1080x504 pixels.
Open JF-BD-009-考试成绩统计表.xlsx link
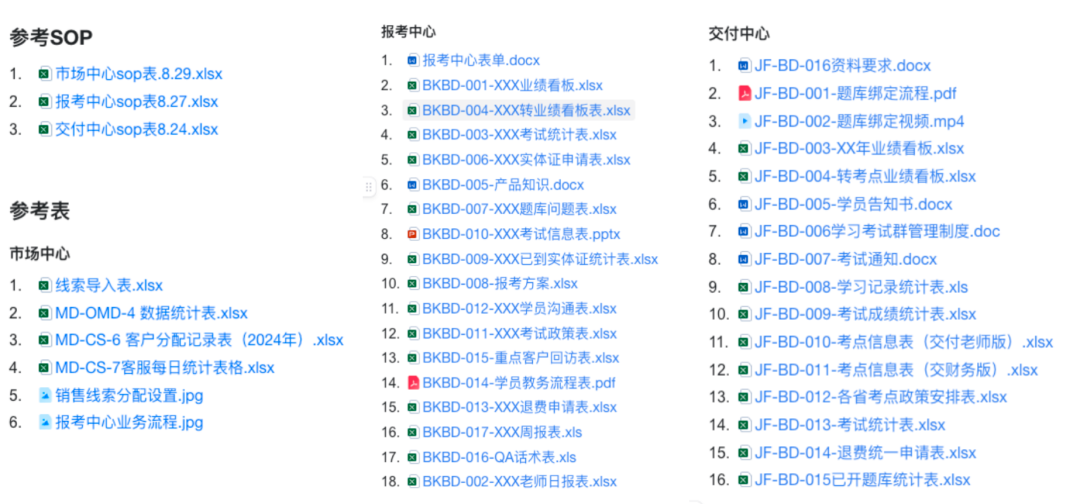(865, 315)
